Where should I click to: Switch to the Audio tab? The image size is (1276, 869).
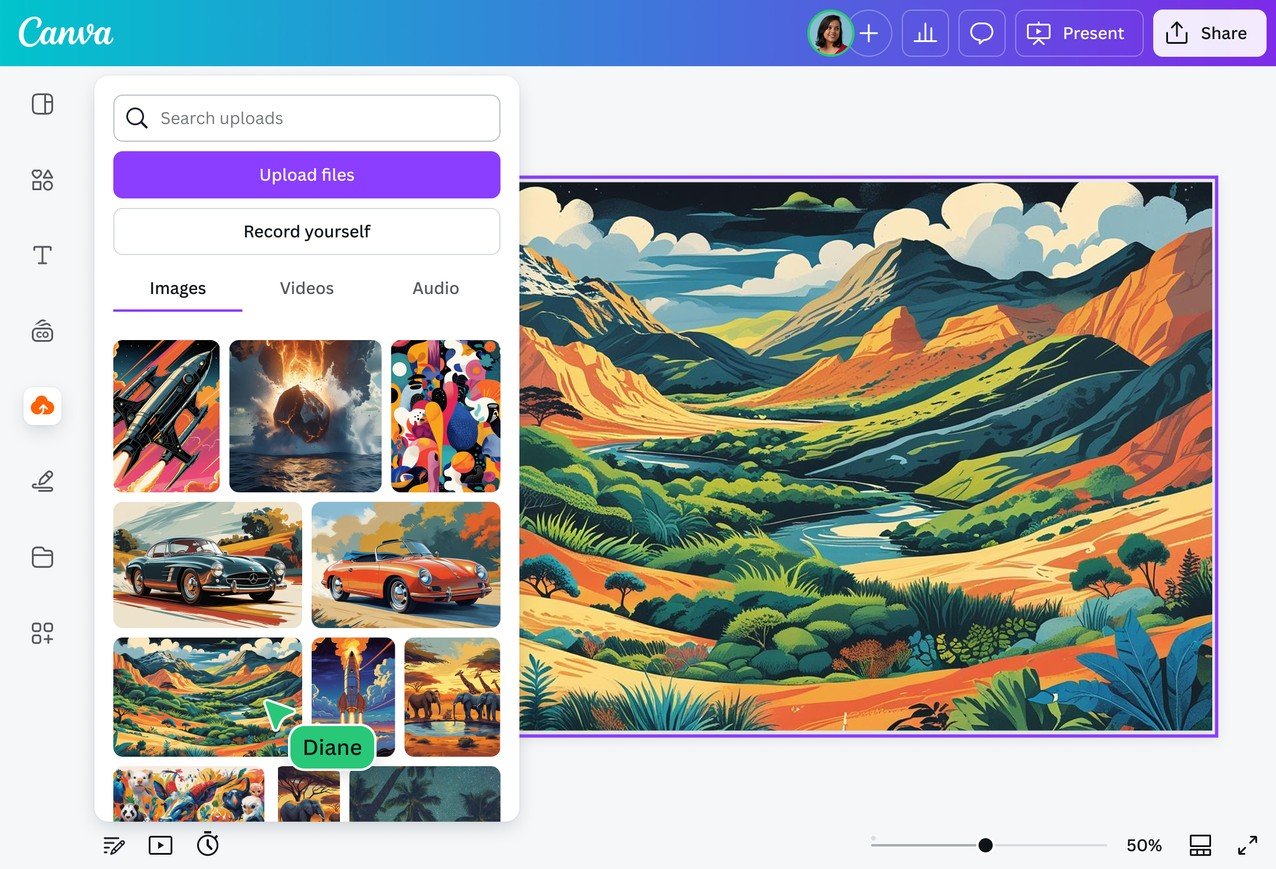click(x=435, y=288)
